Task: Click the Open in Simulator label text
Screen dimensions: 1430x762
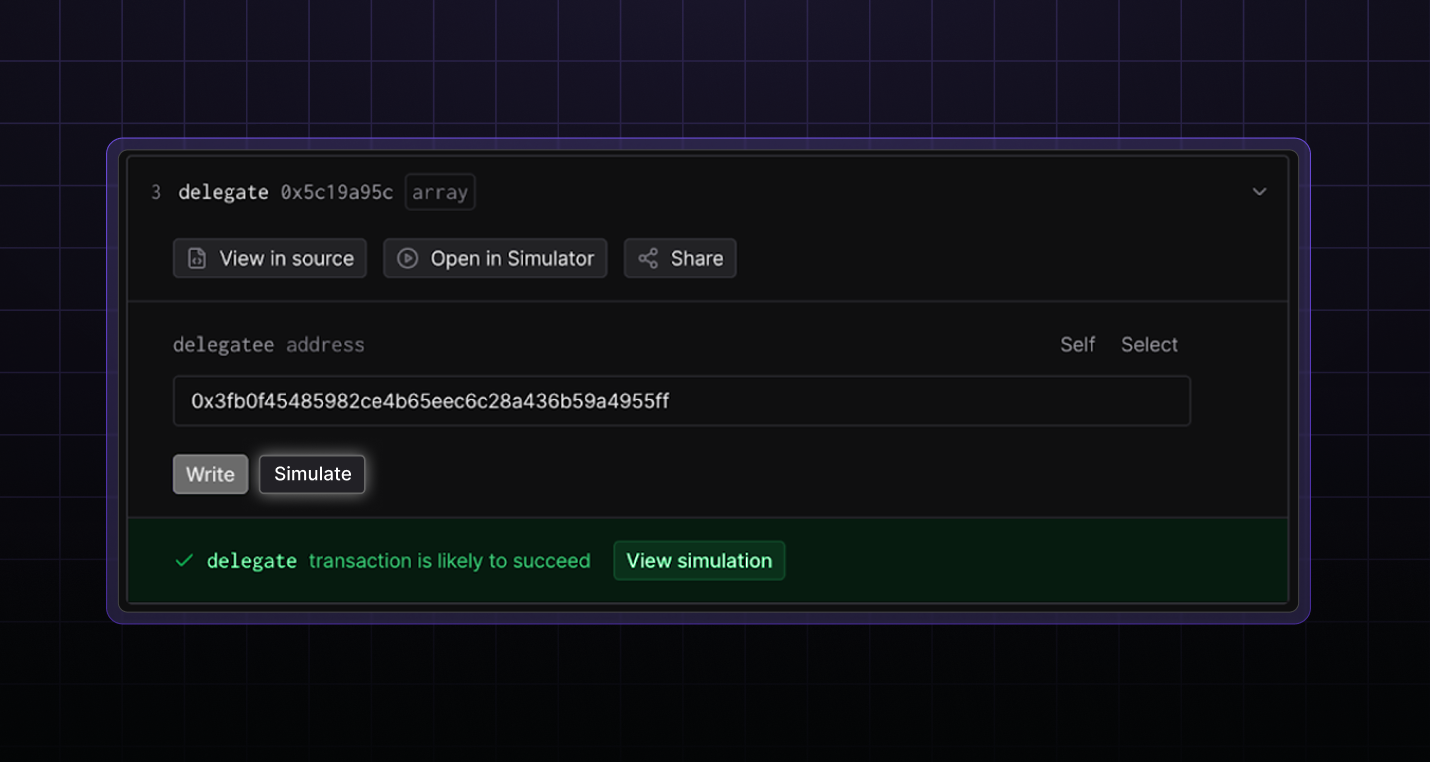Action: pos(512,258)
